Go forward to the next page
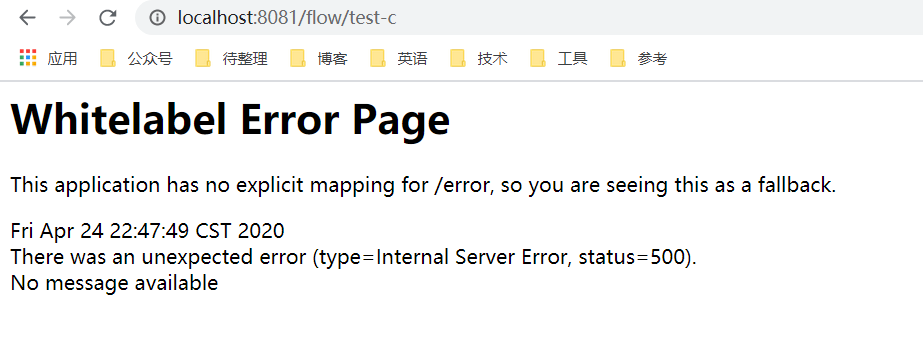The width and height of the screenshot is (923, 361). click(x=68, y=18)
